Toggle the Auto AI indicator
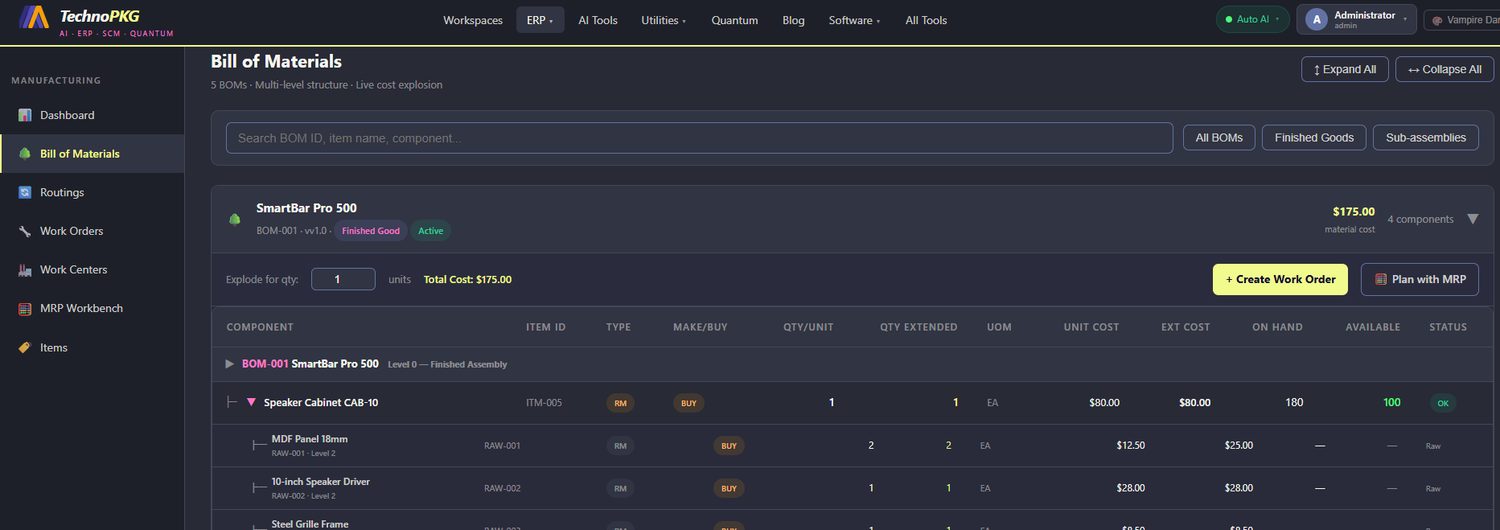Viewport: 1500px width, 530px height. tap(1253, 19)
